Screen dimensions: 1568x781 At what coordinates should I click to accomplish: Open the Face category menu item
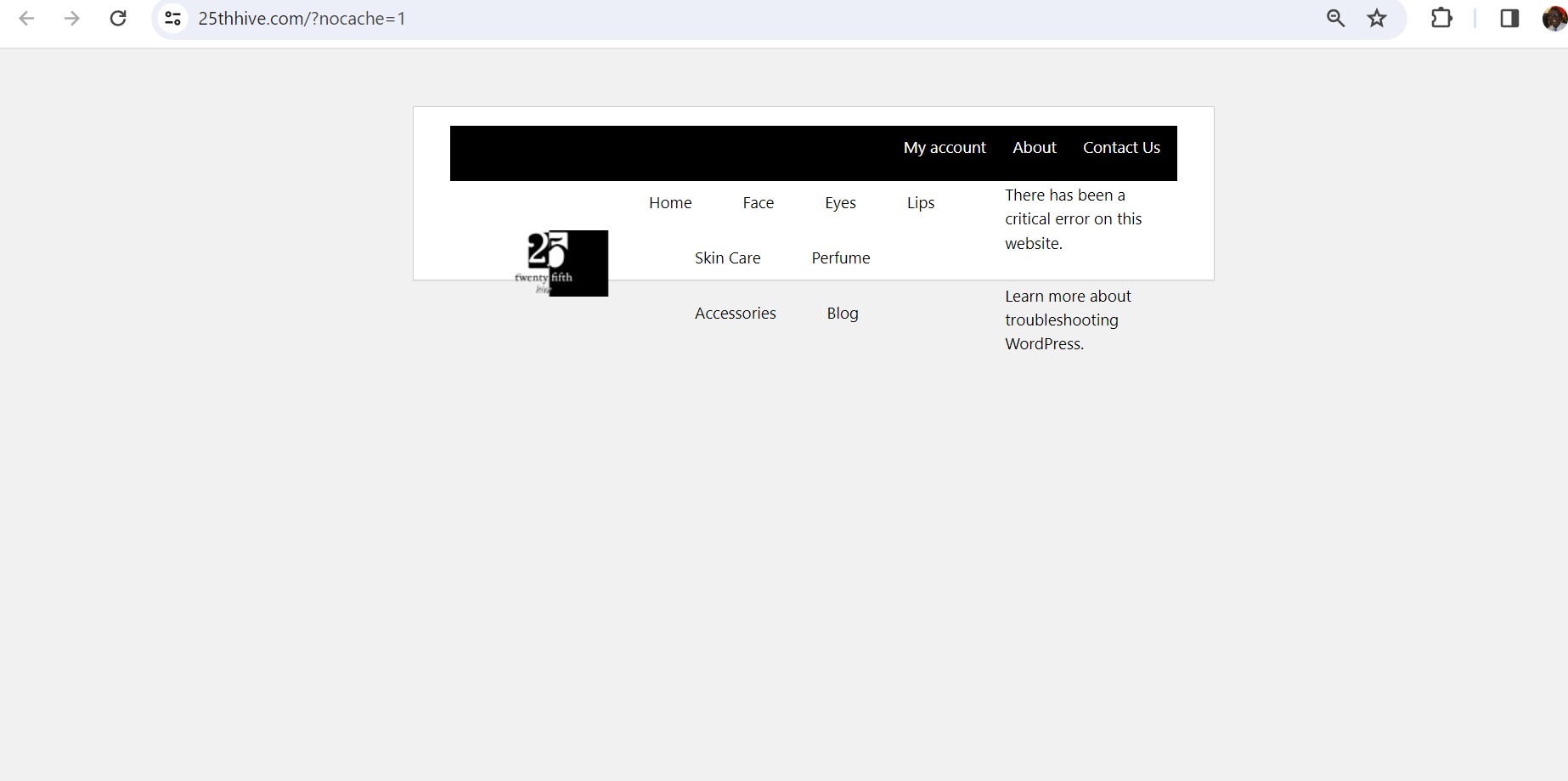click(758, 203)
